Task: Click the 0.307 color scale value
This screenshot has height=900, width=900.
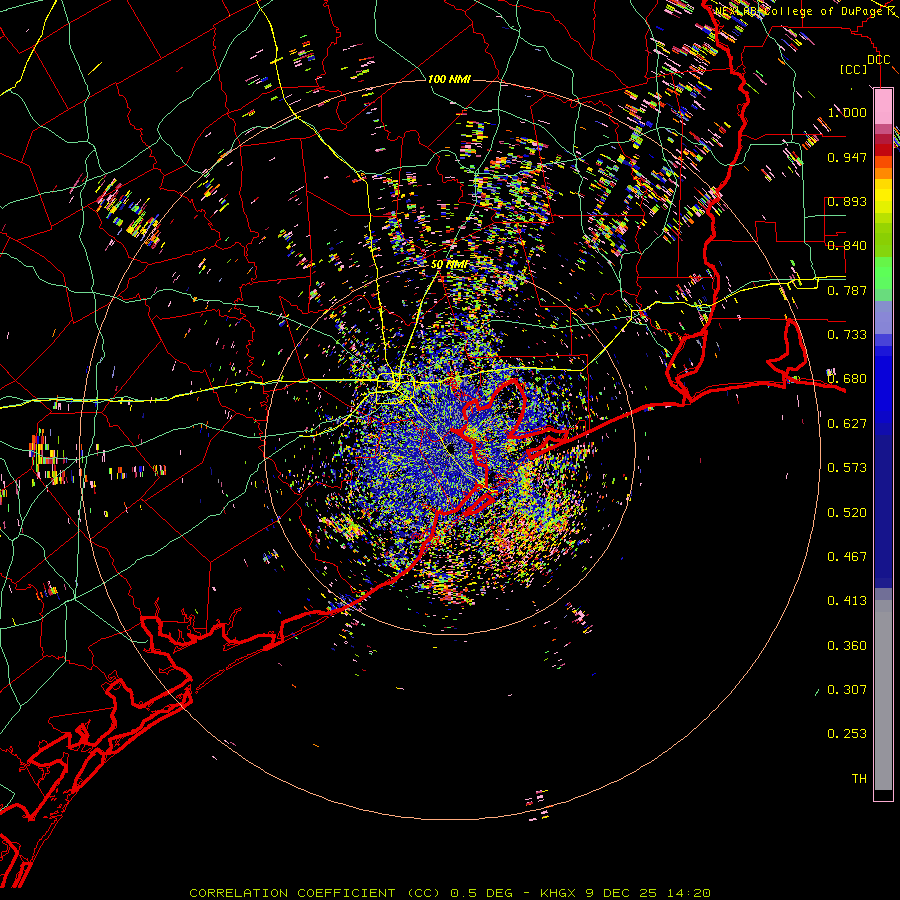Action: tap(847, 690)
